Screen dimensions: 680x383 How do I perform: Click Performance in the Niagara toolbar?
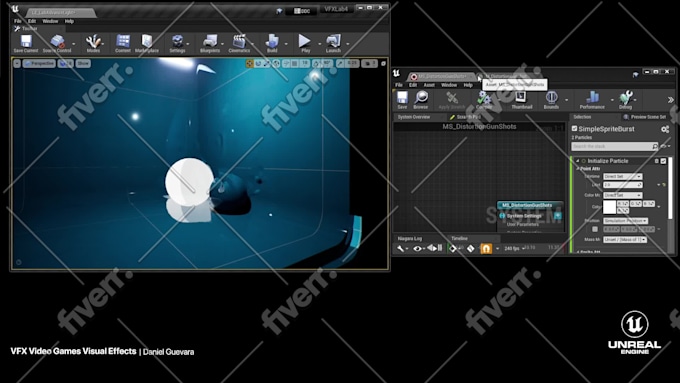592,100
